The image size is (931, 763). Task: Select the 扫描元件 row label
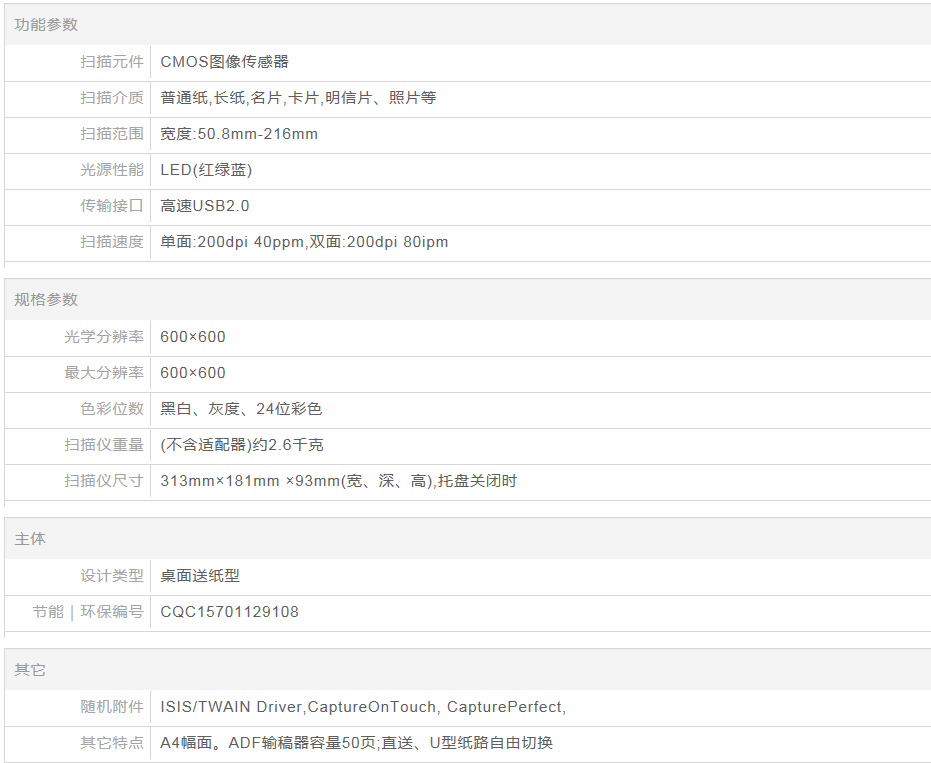(112, 62)
